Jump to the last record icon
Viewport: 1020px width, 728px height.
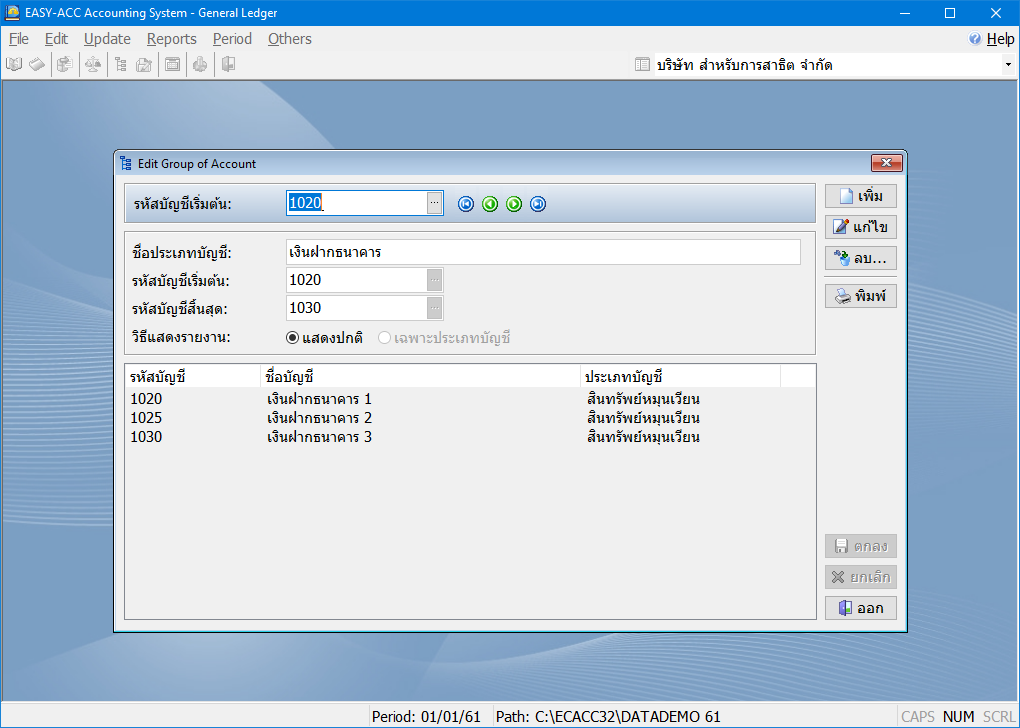[538, 204]
